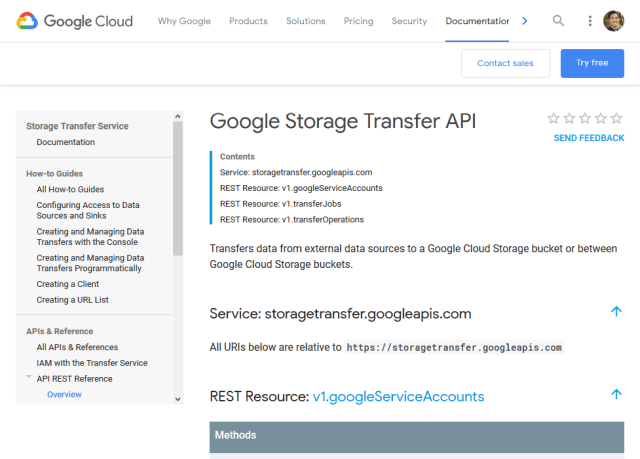
Task: Click sidebar scrollbar down arrow
Action: pos(178,399)
